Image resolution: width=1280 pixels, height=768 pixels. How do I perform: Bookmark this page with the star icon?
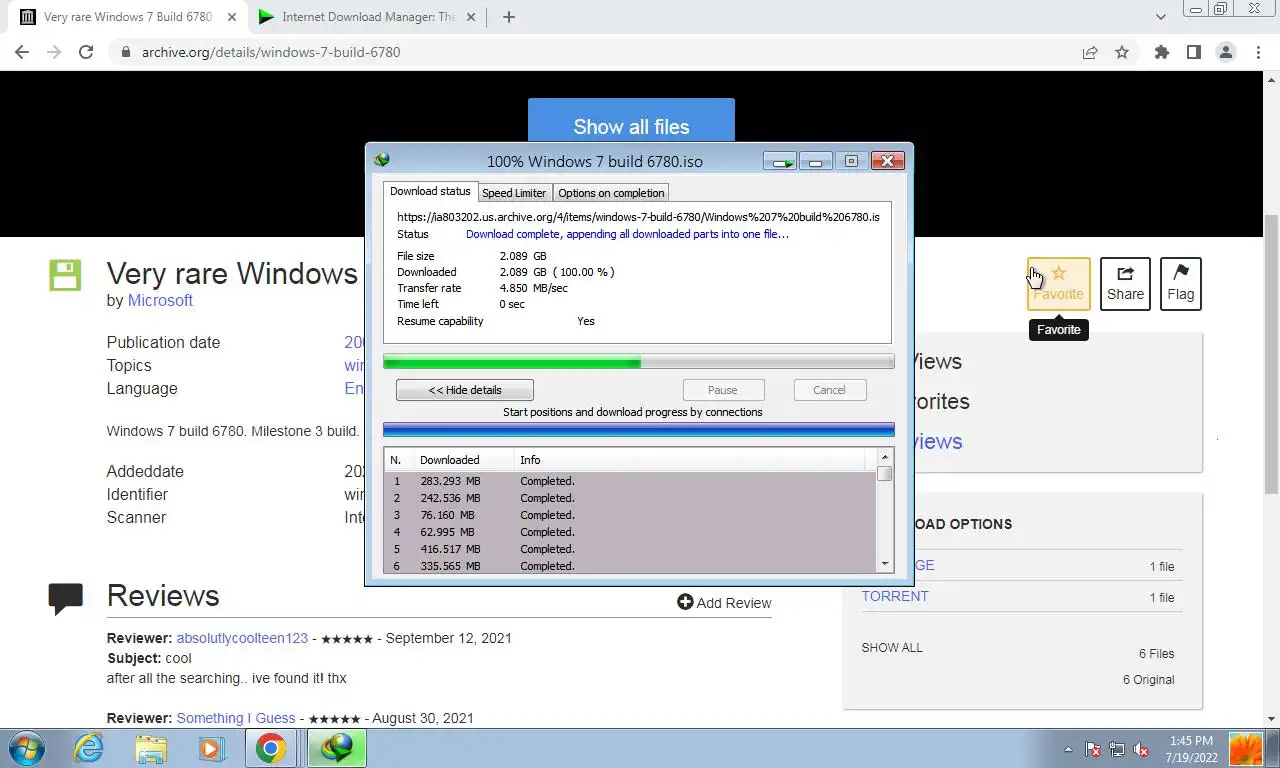click(x=1122, y=52)
